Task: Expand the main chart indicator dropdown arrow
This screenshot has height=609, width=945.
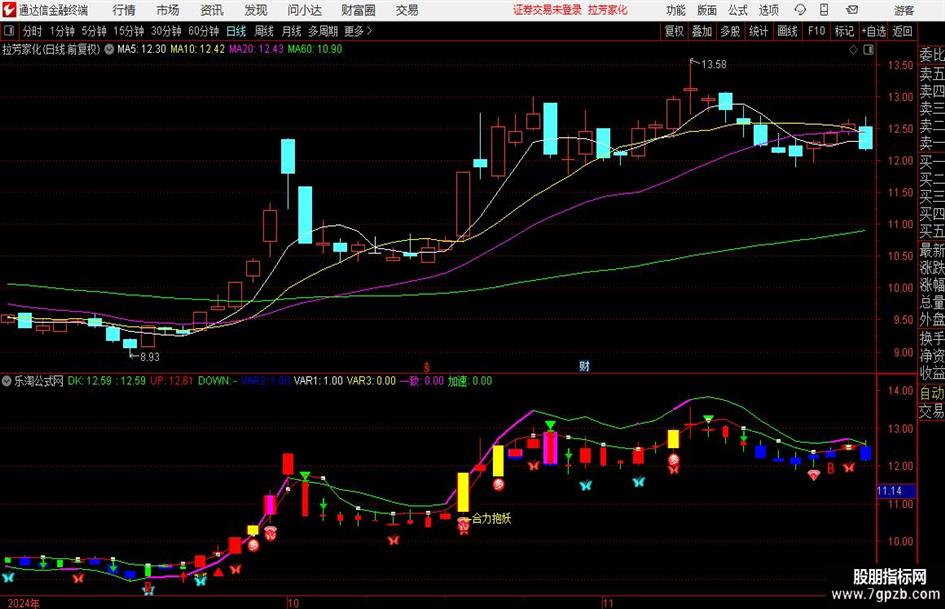Action: 109,49
